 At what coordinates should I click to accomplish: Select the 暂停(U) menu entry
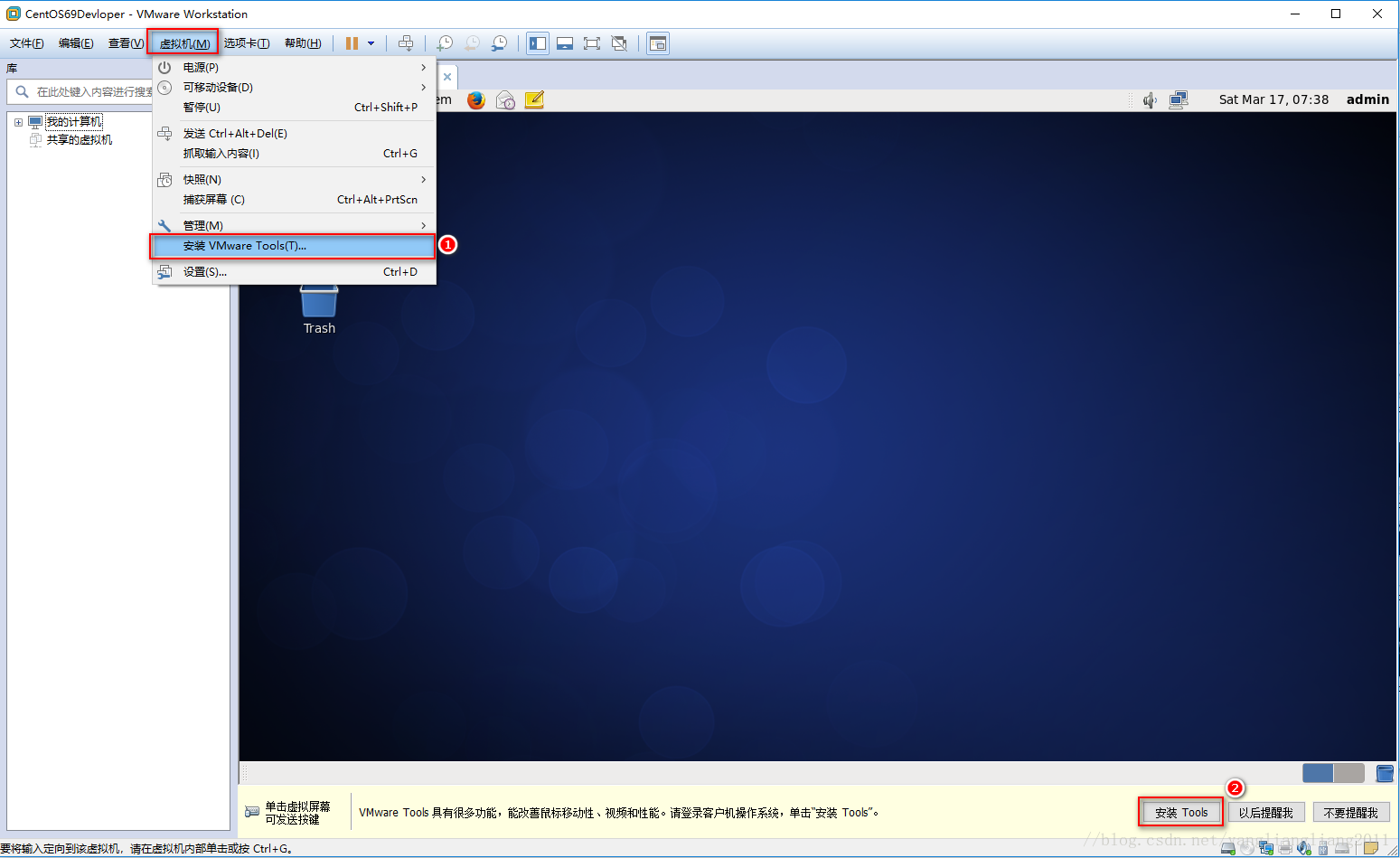(294, 108)
